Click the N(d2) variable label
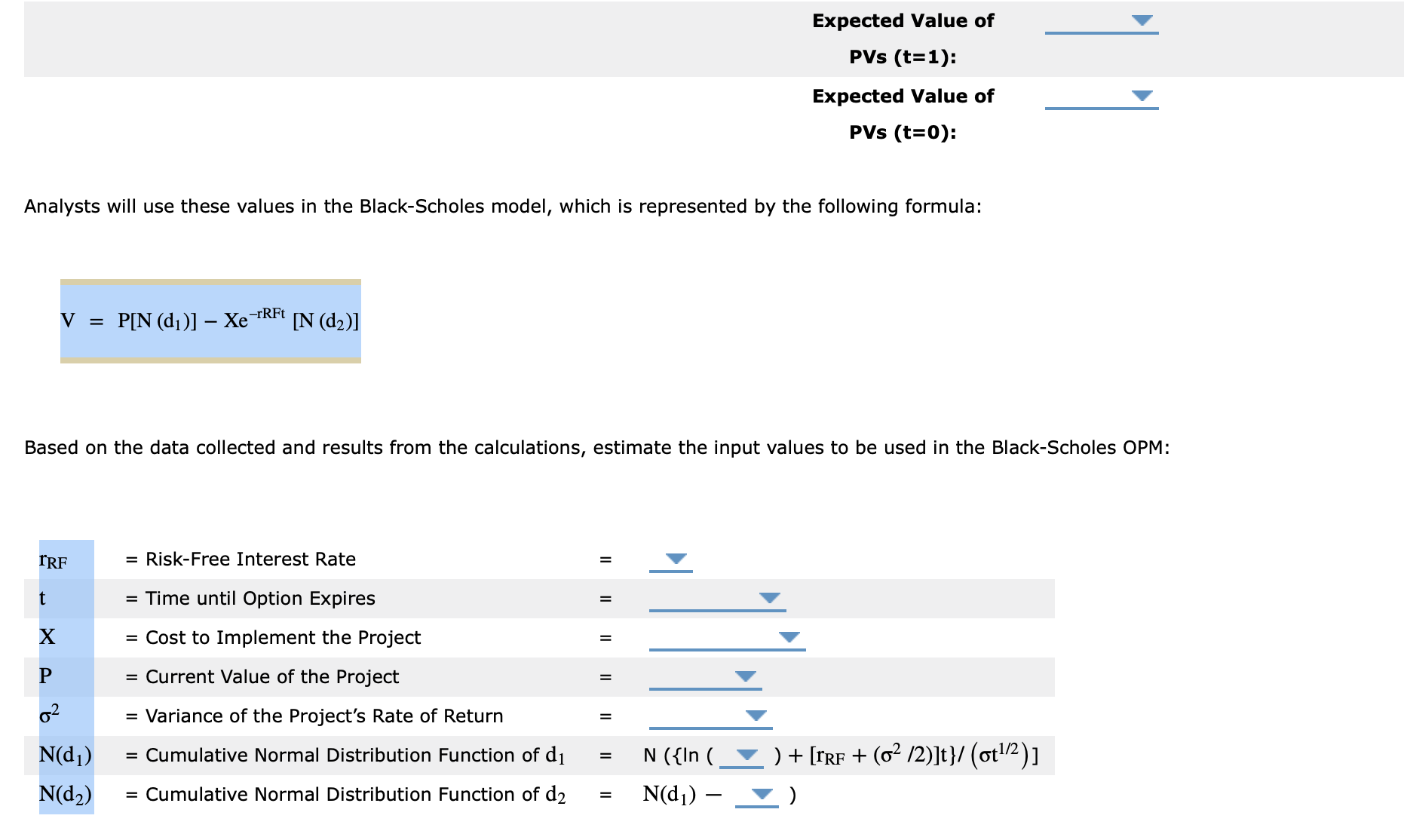Screen dimensions: 1404x840 (x=66, y=794)
